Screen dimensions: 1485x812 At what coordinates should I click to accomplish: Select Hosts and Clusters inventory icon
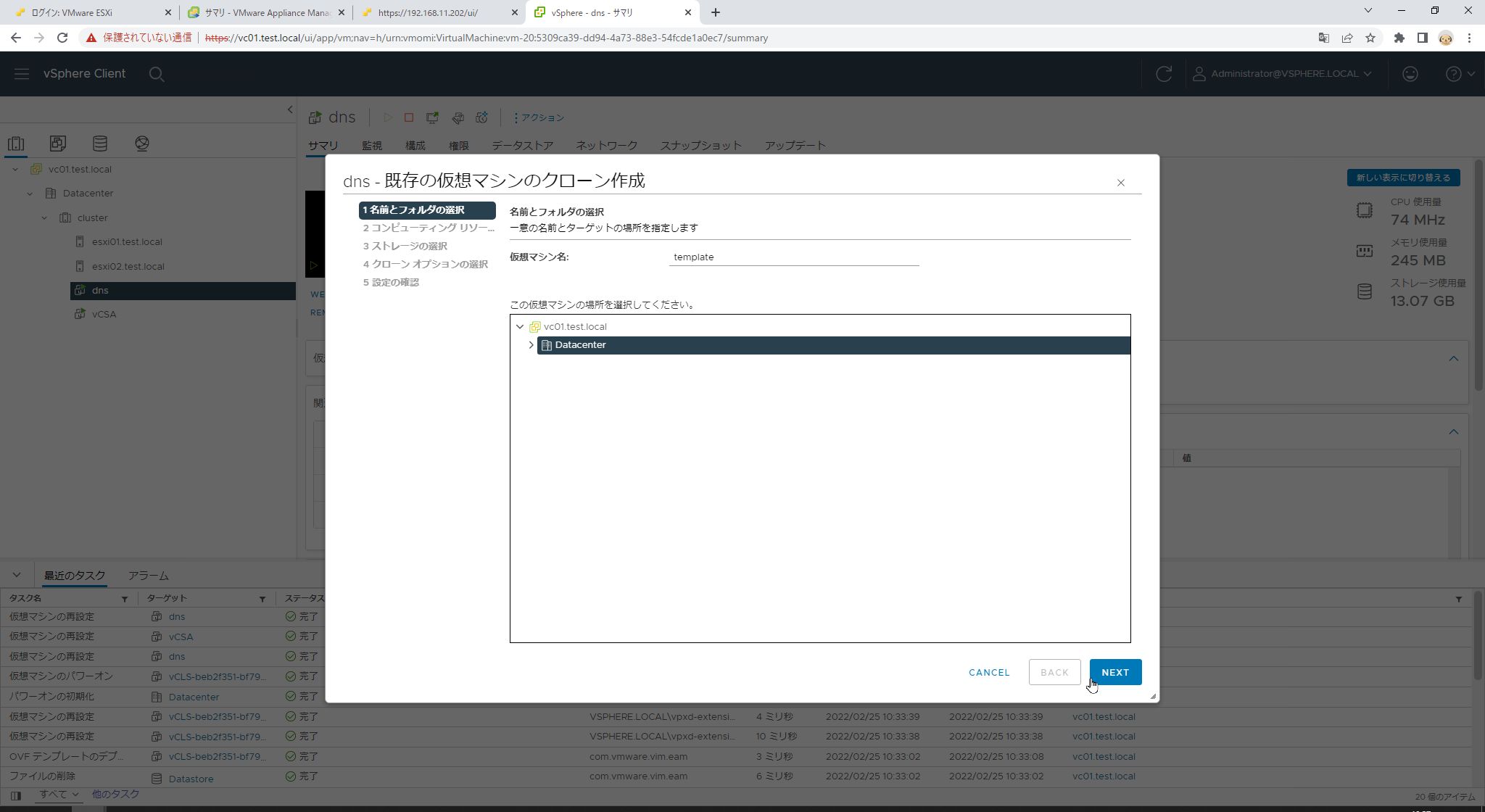16,144
